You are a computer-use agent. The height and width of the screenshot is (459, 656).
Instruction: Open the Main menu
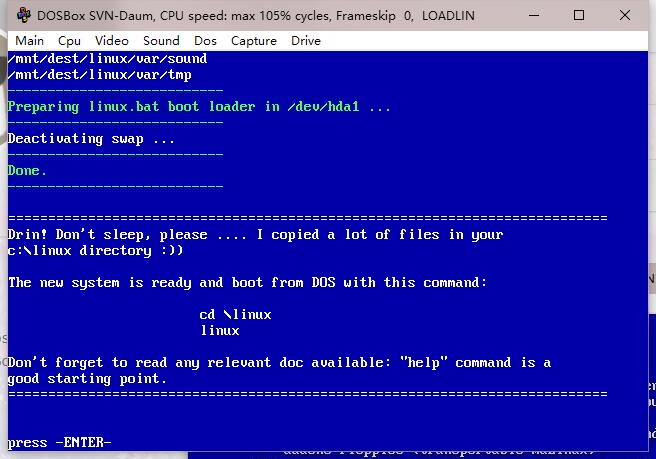(x=29, y=40)
